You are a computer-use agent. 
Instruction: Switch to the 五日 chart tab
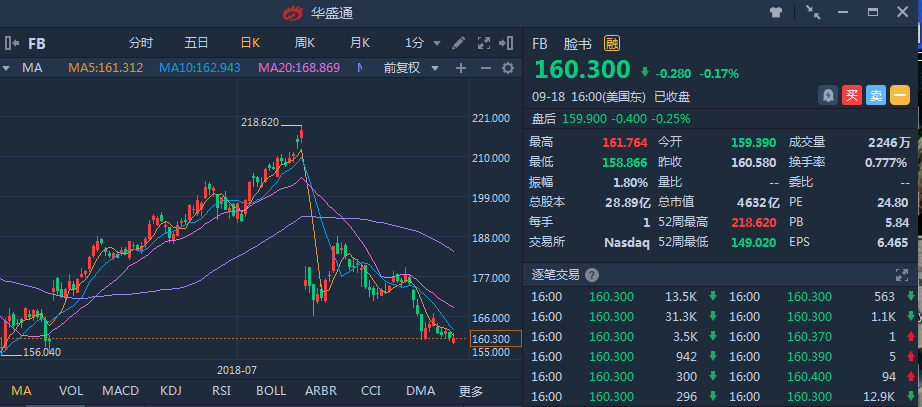pos(196,43)
